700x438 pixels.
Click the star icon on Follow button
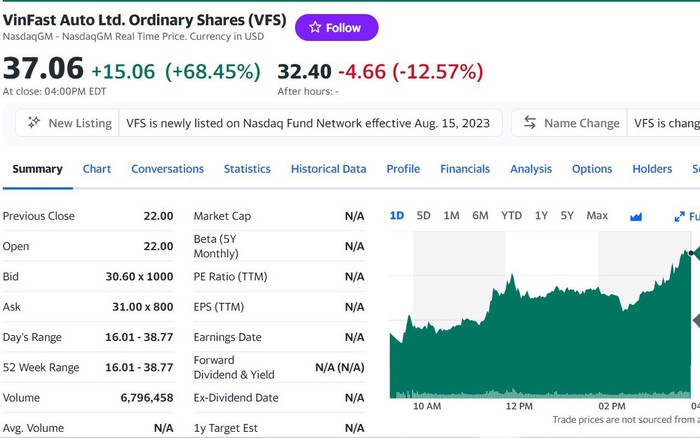coord(315,27)
